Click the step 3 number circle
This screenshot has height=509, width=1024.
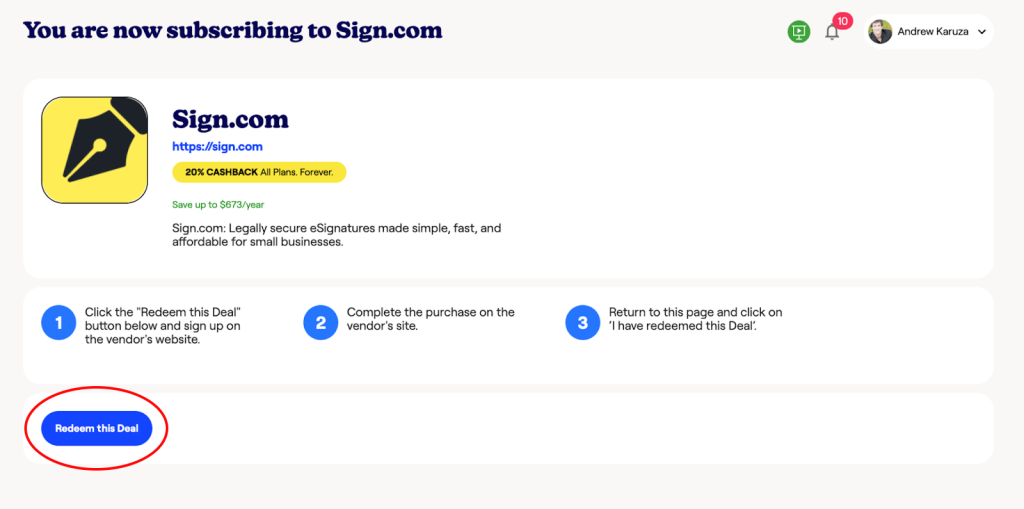(583, 323)
